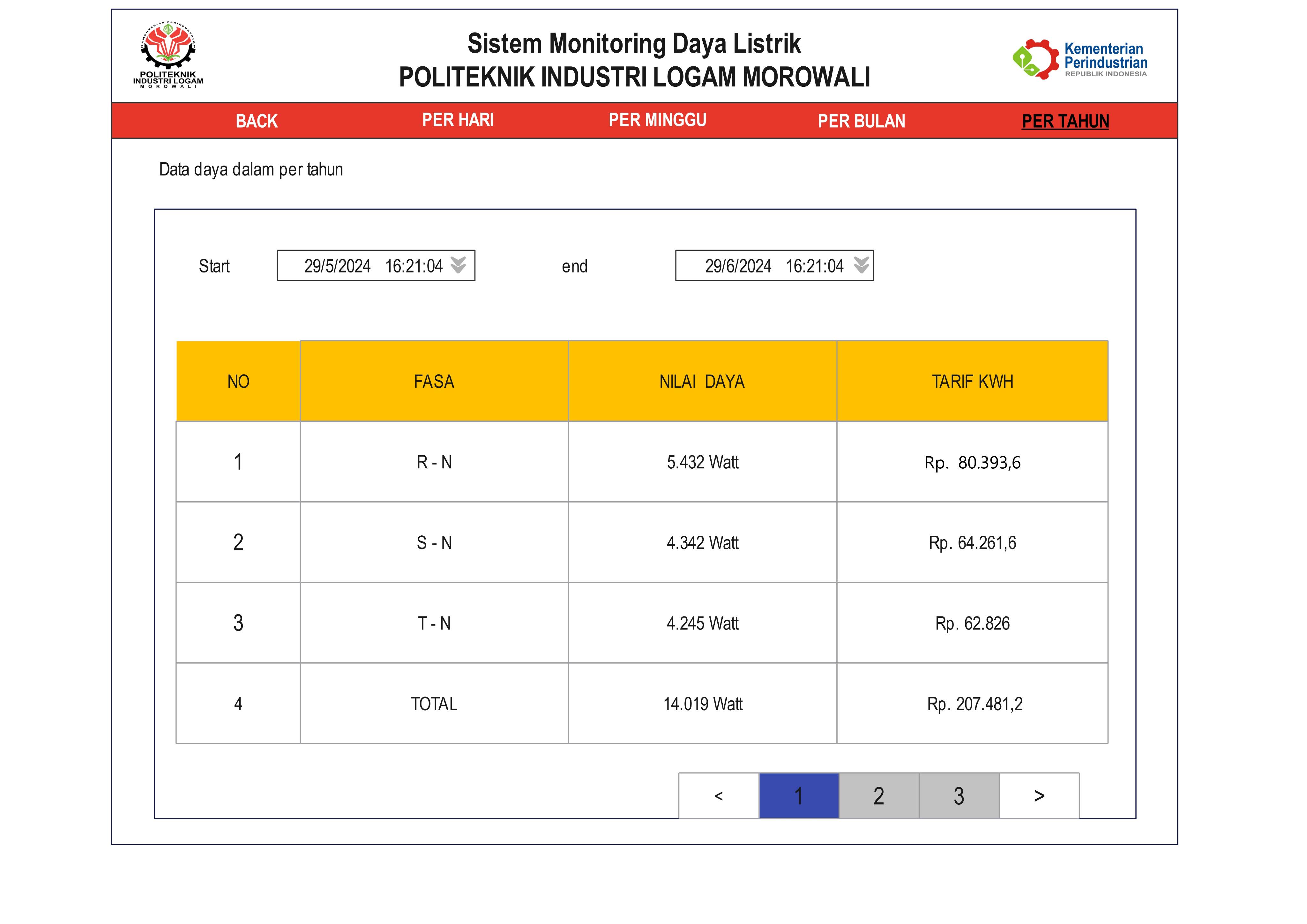Click the 'Start' label
Viewport: 1307px width, 924px height.
214,266
